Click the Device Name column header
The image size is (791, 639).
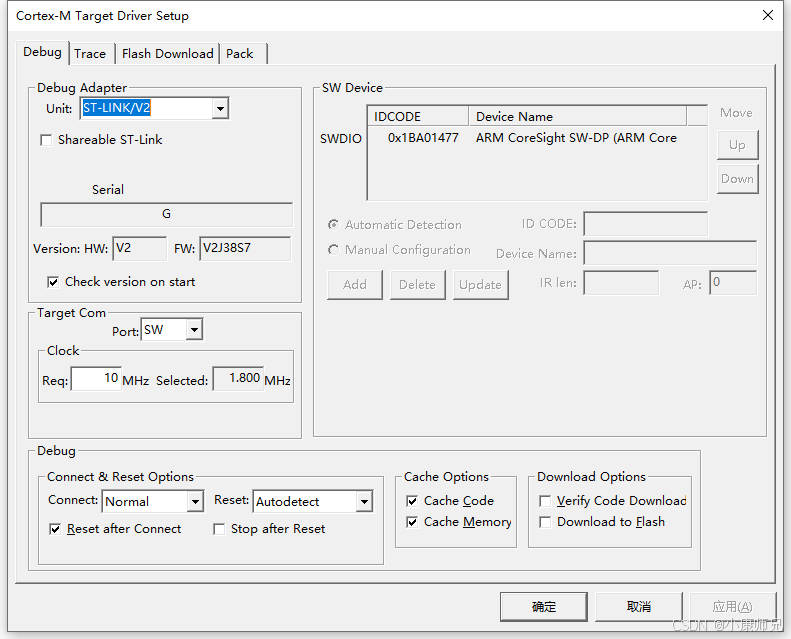click(578, 117)
